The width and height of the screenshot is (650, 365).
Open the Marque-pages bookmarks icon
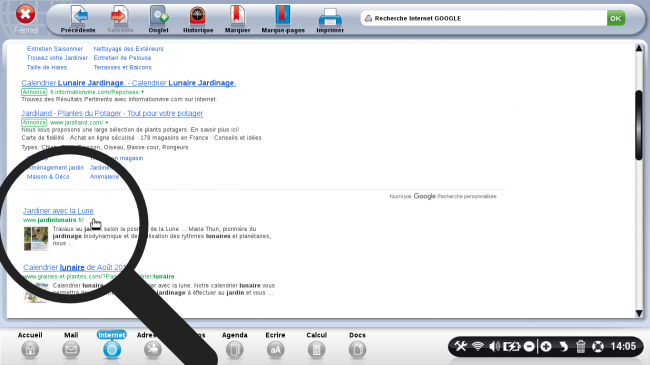click(283, 16)
